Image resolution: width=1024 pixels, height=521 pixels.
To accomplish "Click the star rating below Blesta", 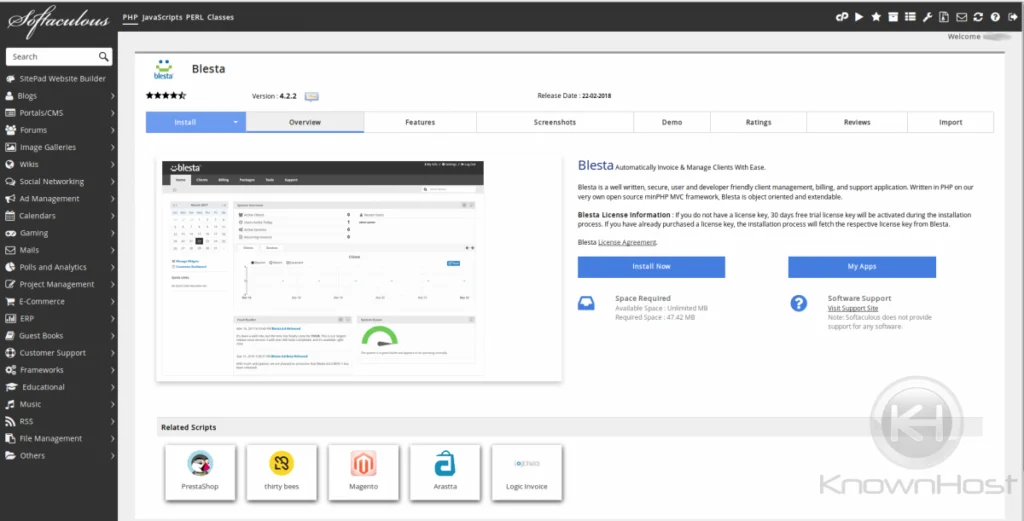I will click(166, 96).
